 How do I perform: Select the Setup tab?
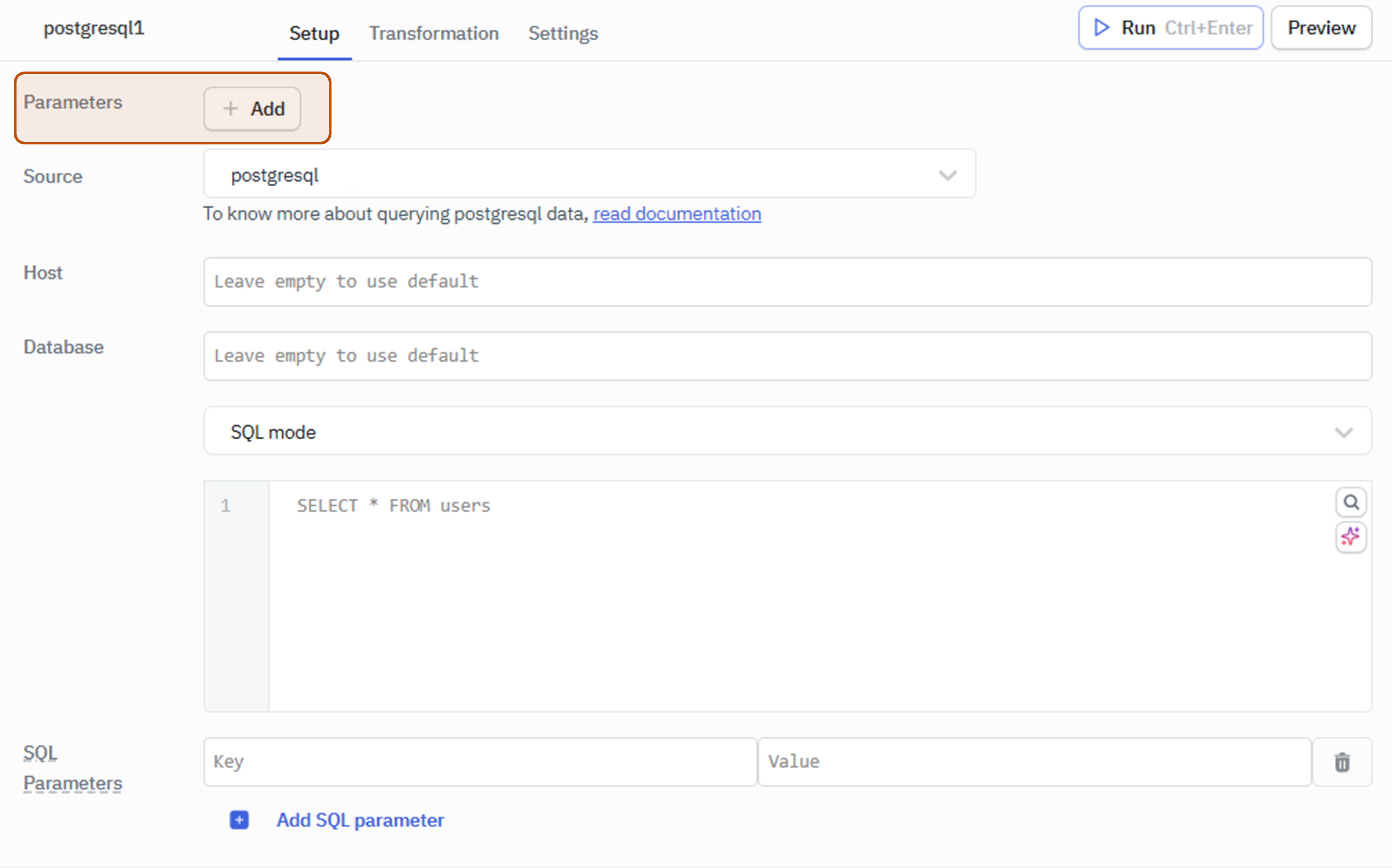tap(314, 33)
